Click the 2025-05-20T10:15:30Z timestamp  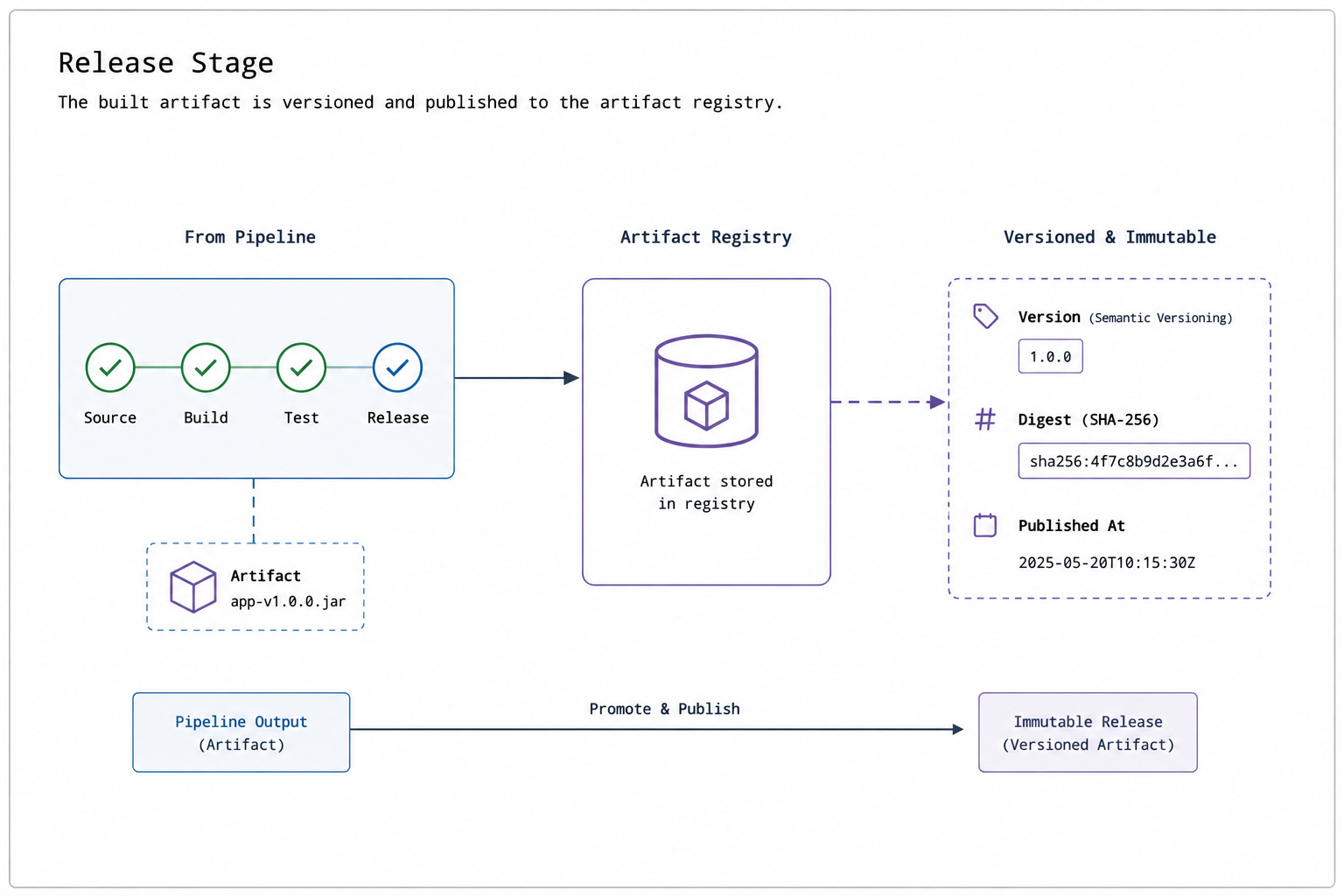click(x=1107, y=563)
